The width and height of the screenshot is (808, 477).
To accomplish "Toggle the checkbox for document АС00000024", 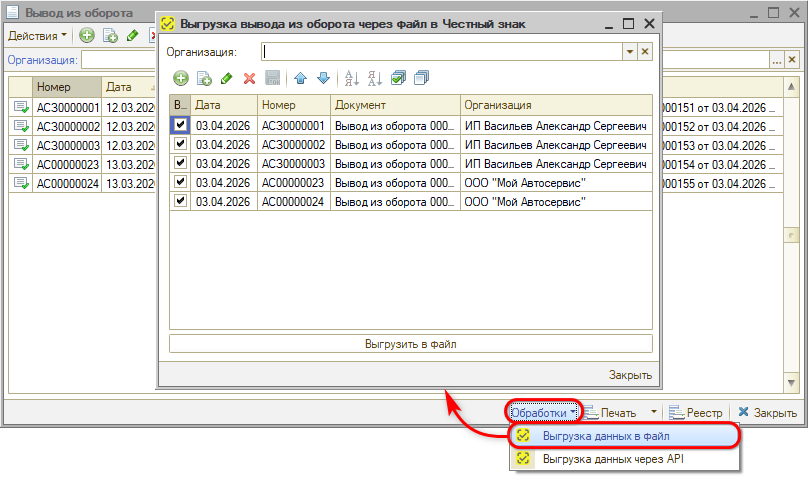I will [180, 201].
